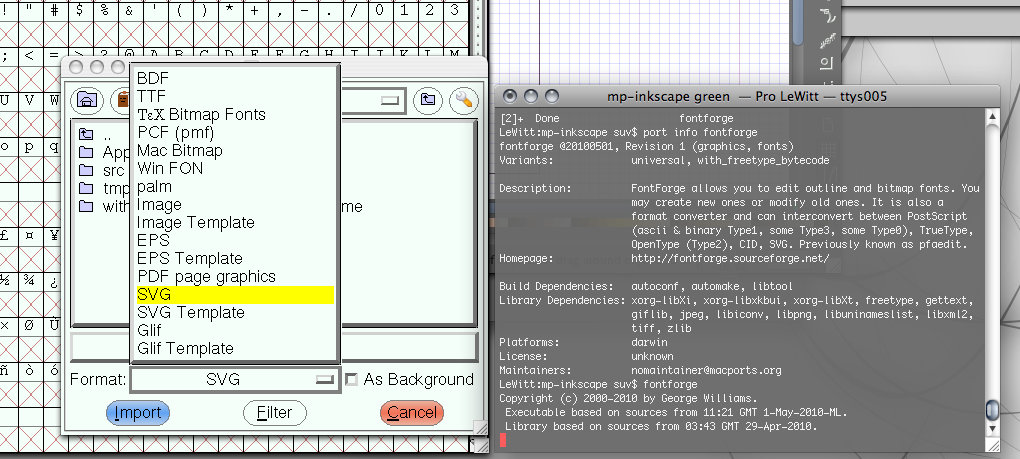Open the Format dropdown showing SVG

click(235, 380)
